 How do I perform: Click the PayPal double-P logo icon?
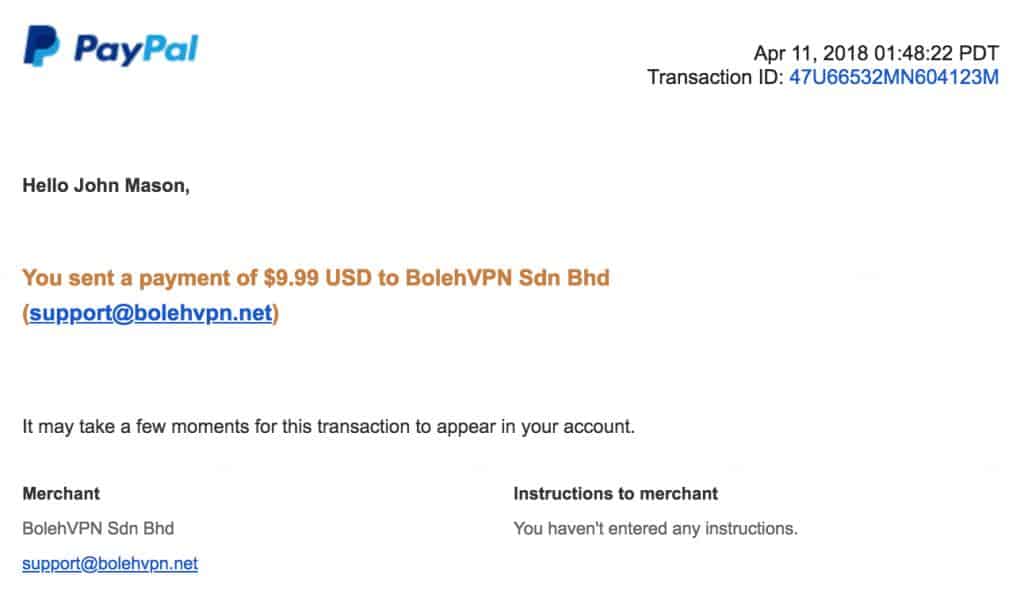pos(41,46)
